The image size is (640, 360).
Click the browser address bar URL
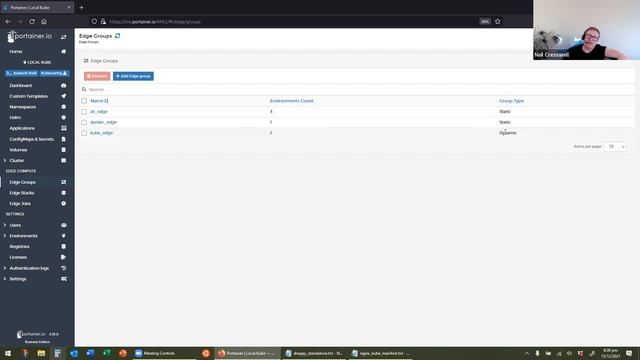tap(155, 22)
